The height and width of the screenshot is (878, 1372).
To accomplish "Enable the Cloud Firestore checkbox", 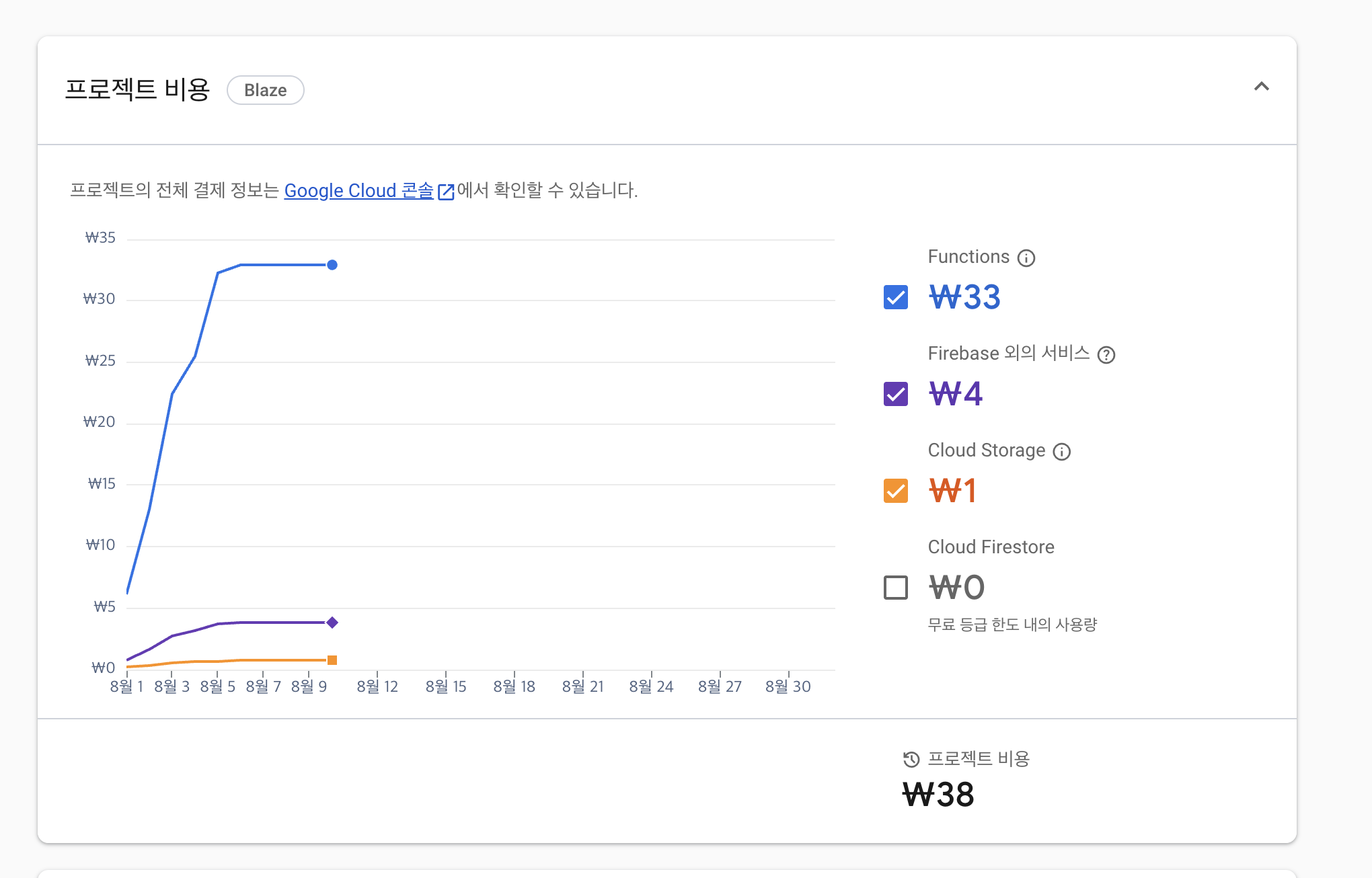I will click(895, 588).
